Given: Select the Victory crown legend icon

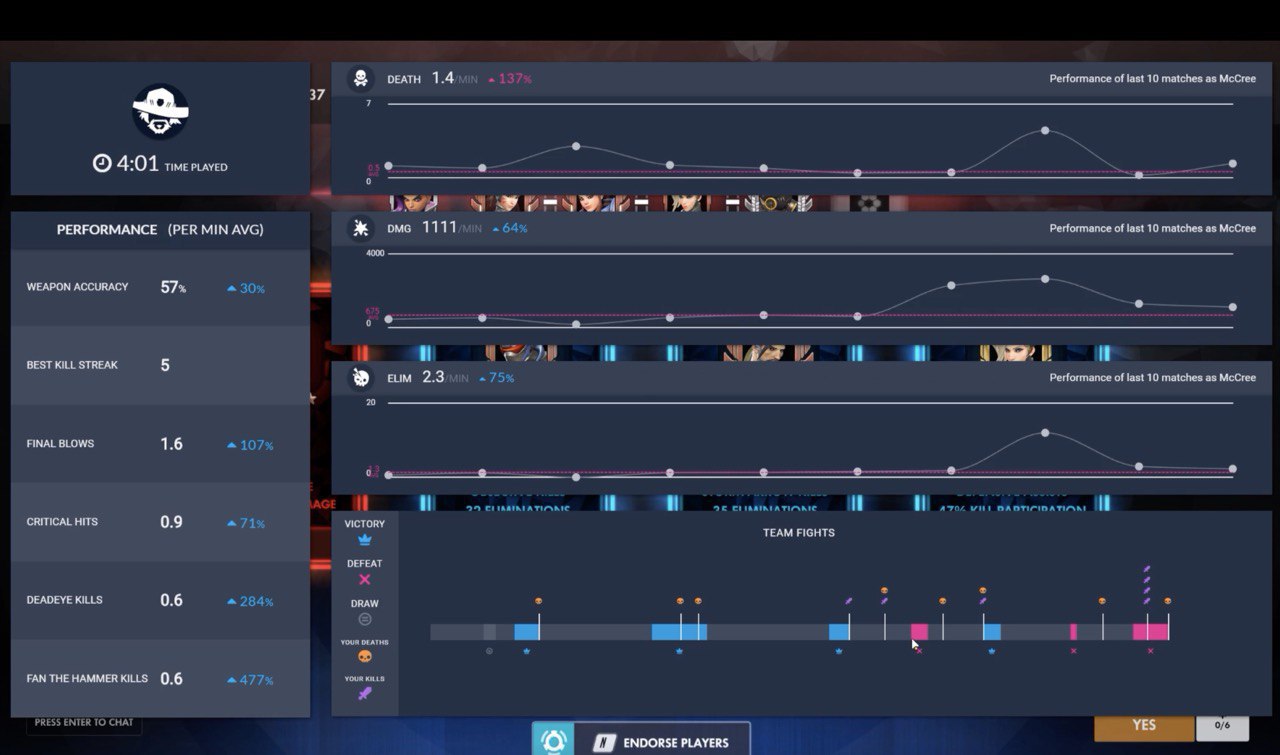Looking at the screenshot, I should click(364, 540).
